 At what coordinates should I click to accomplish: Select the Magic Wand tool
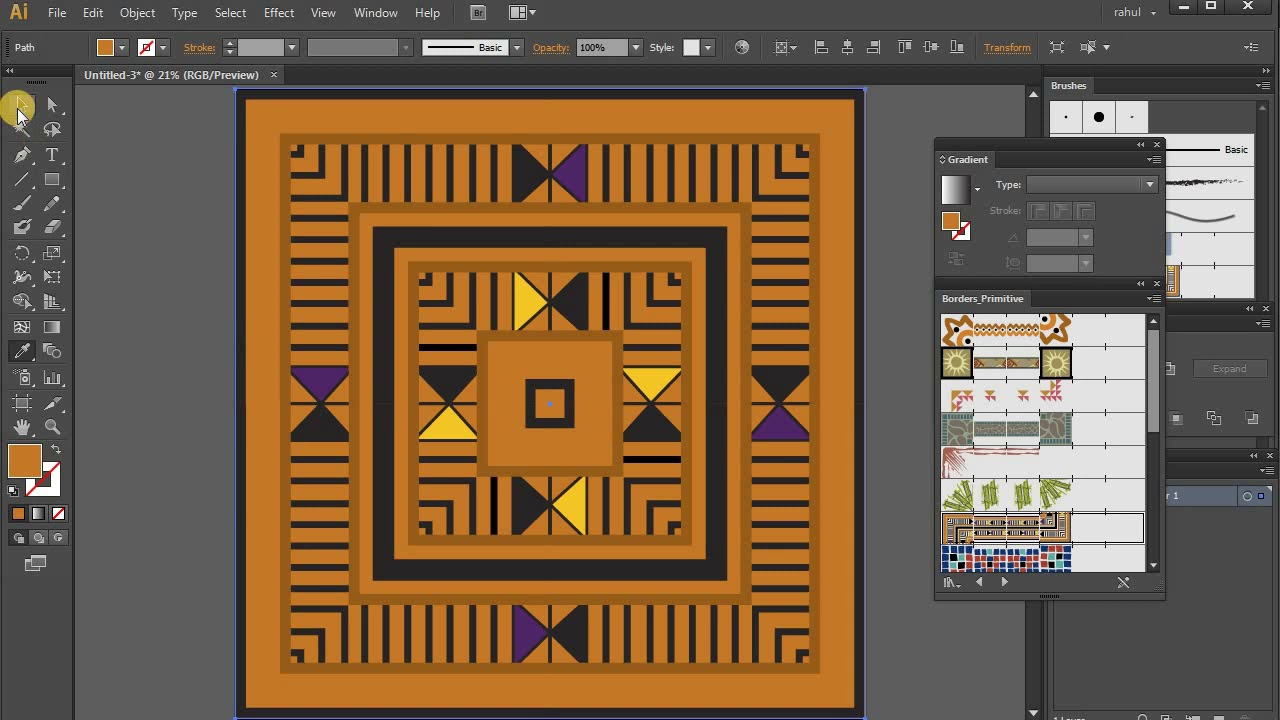22,129
